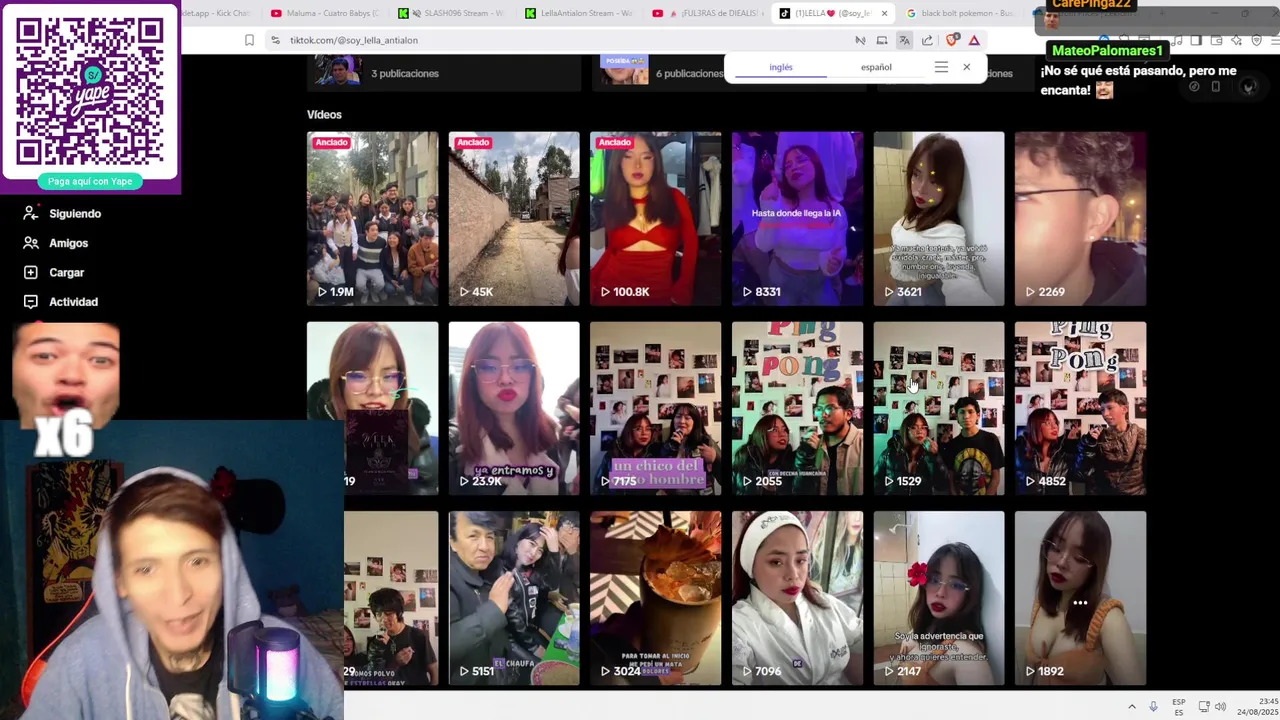The width and height of the screenshot is (1280, 720).
Task: Click the microphone icon in system tray
Action: point(1153,707)
